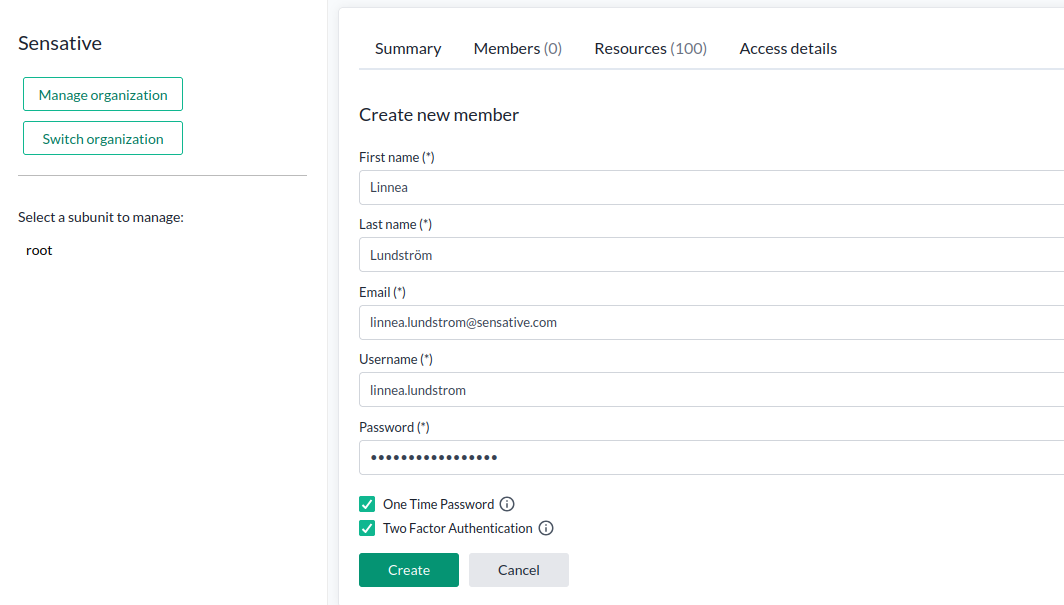This screenshot has width=1064, height=605.
Task: Click the One Time Password info icon
Action: point(507,504)
